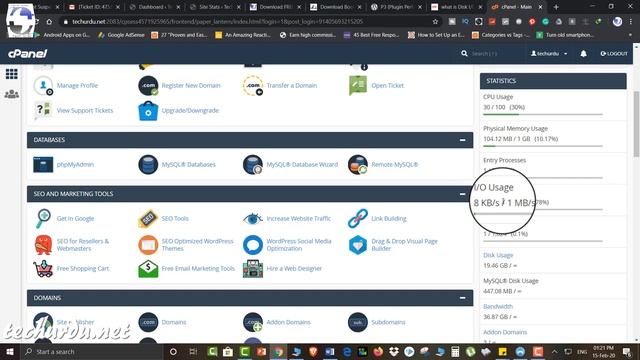The height and width of the screenshot is (360, 640).
Task: Launch the phpMyAdmin icon
Action: coord(43,164)
